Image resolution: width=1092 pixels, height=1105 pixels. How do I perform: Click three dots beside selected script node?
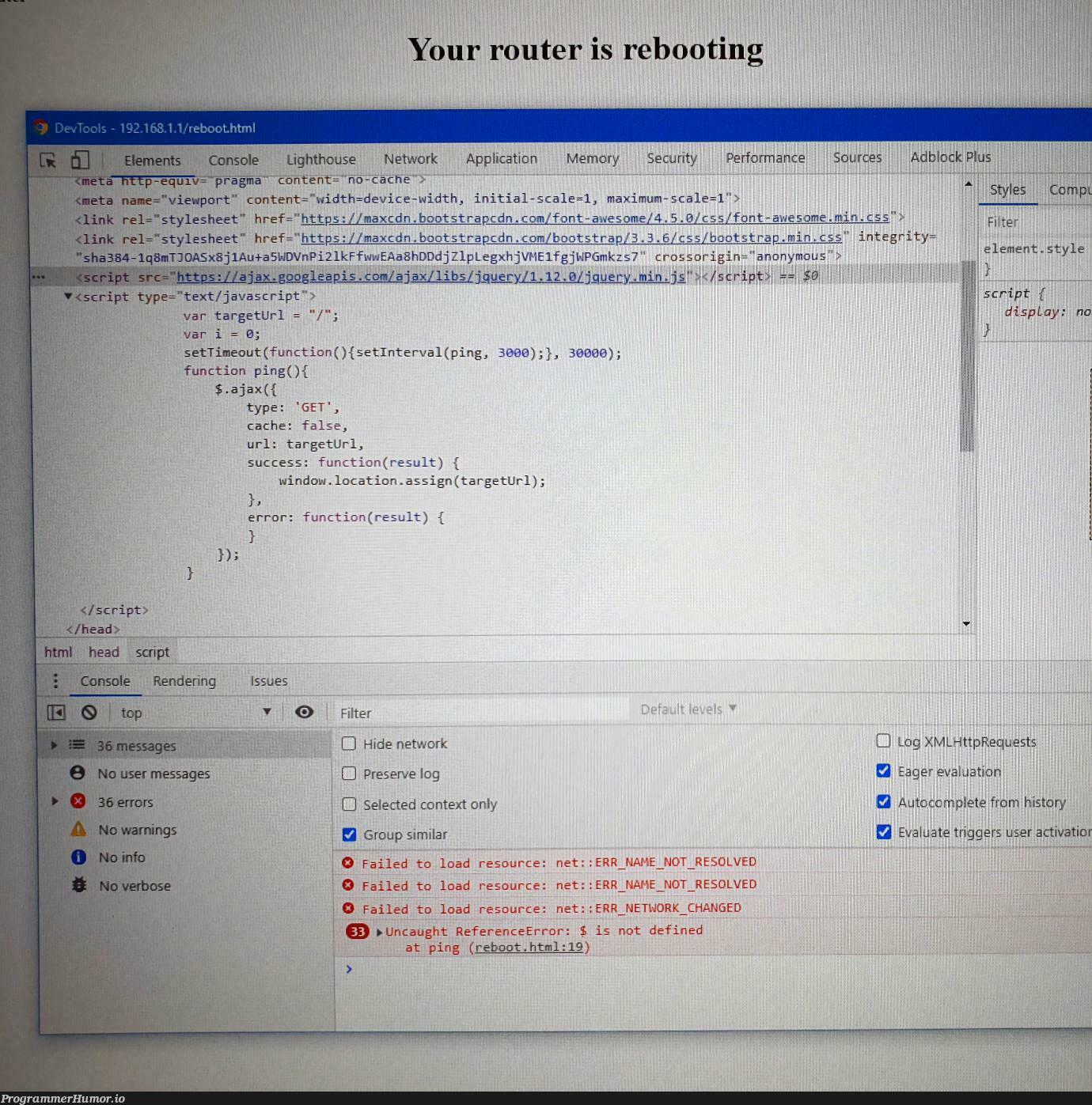[38, 278]
